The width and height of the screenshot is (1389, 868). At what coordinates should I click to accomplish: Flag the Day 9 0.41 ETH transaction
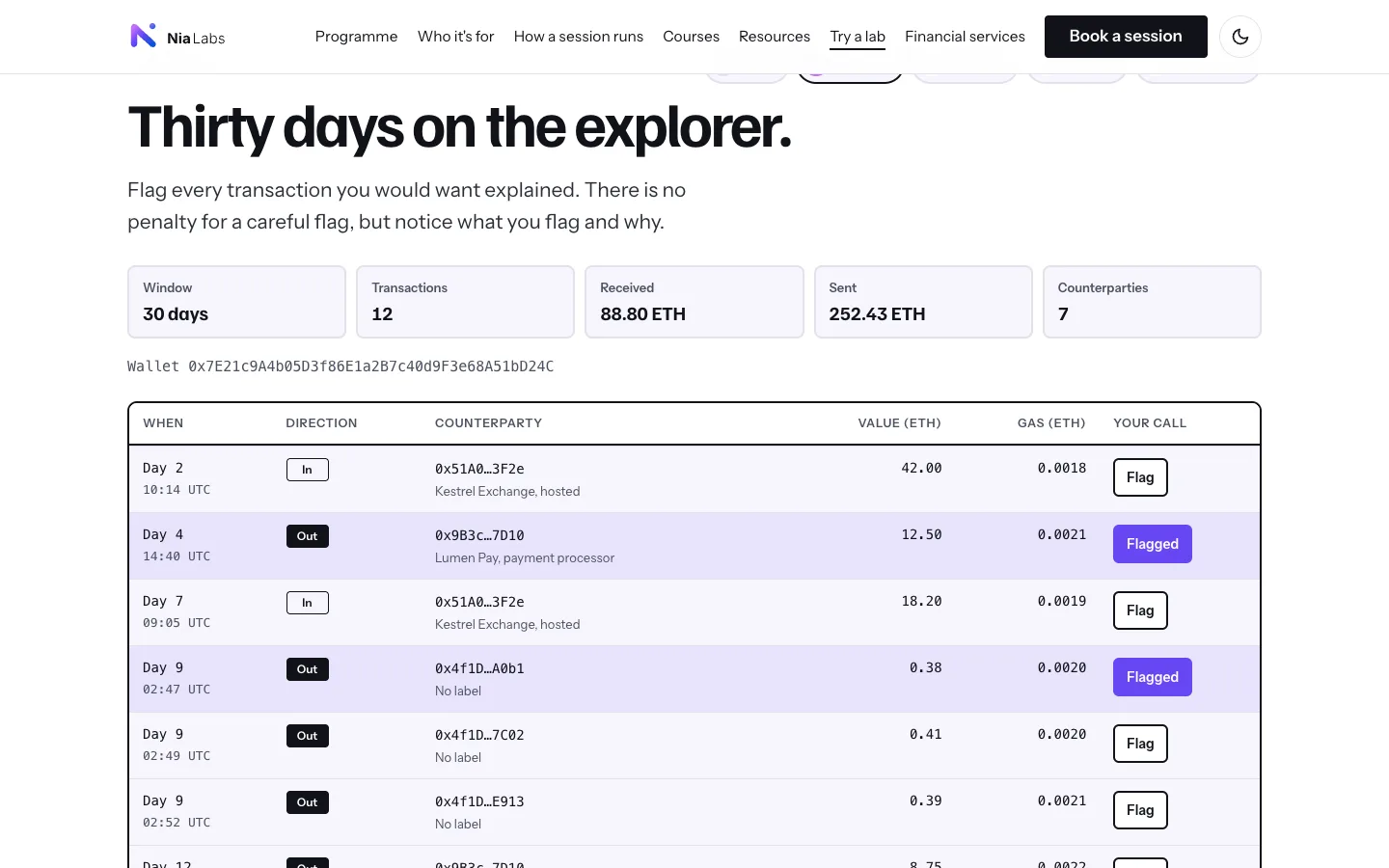click(x=1140, y=744)
